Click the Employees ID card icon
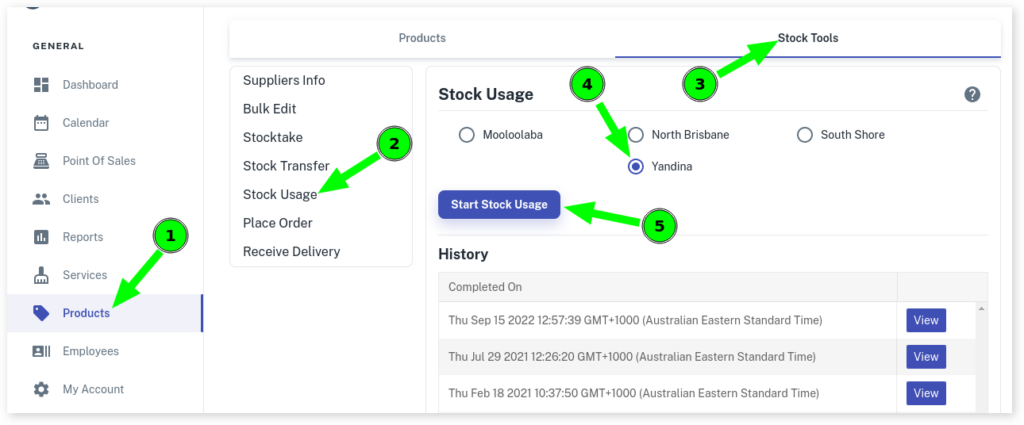This screenshot has height=425, width=1024. pyautogui.click(x=41, y=351)
